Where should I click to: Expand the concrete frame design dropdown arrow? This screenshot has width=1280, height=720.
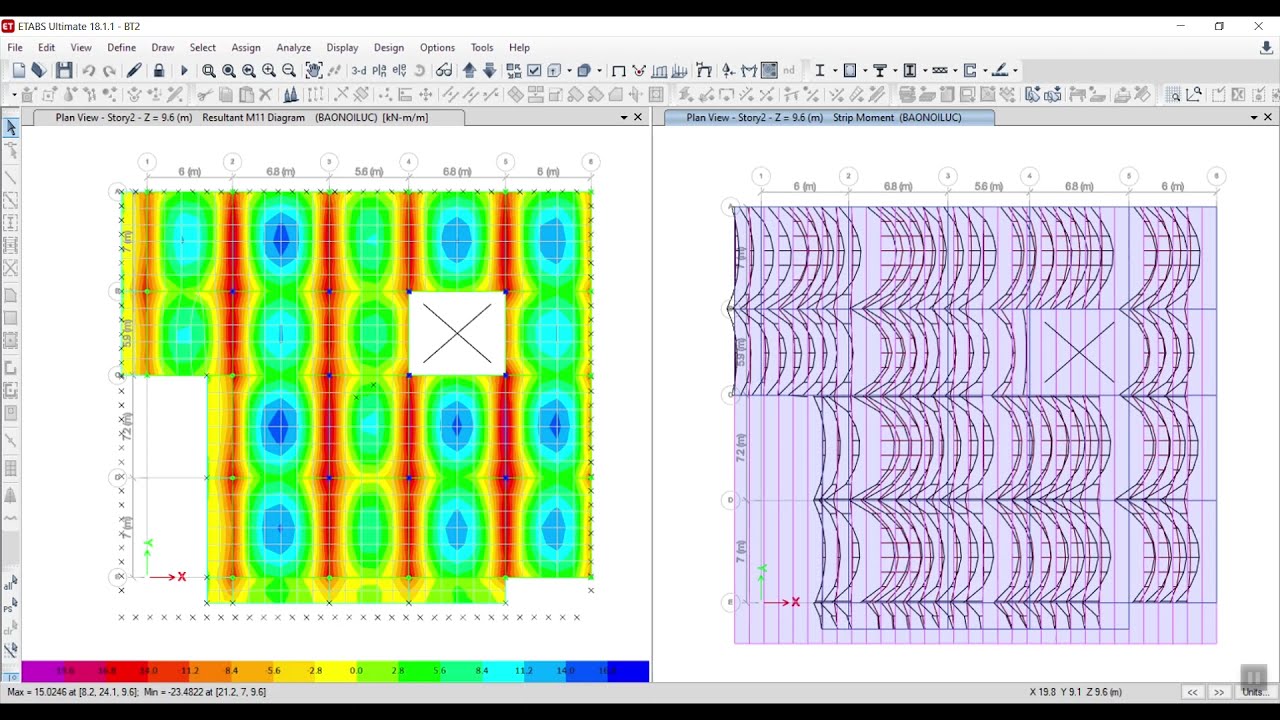pyautogui.click(x=924, y=70)
